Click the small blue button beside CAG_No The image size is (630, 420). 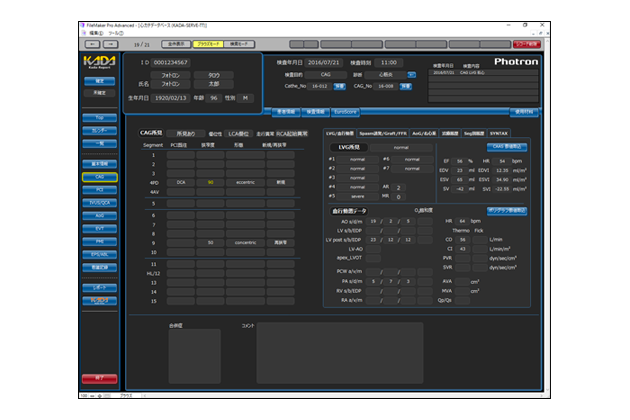[408, 86]
